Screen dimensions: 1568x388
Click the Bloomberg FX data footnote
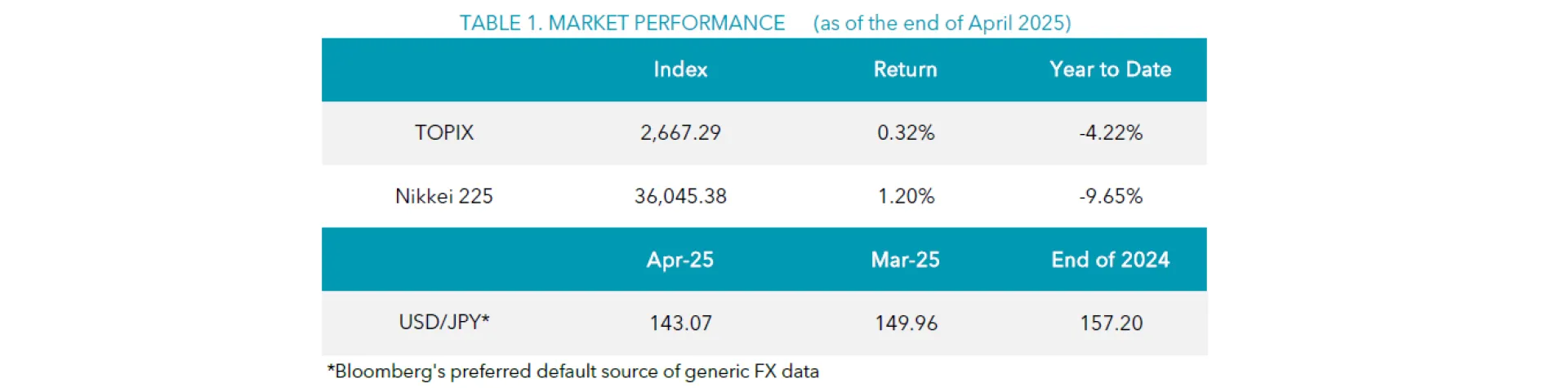tap(572, 371)
